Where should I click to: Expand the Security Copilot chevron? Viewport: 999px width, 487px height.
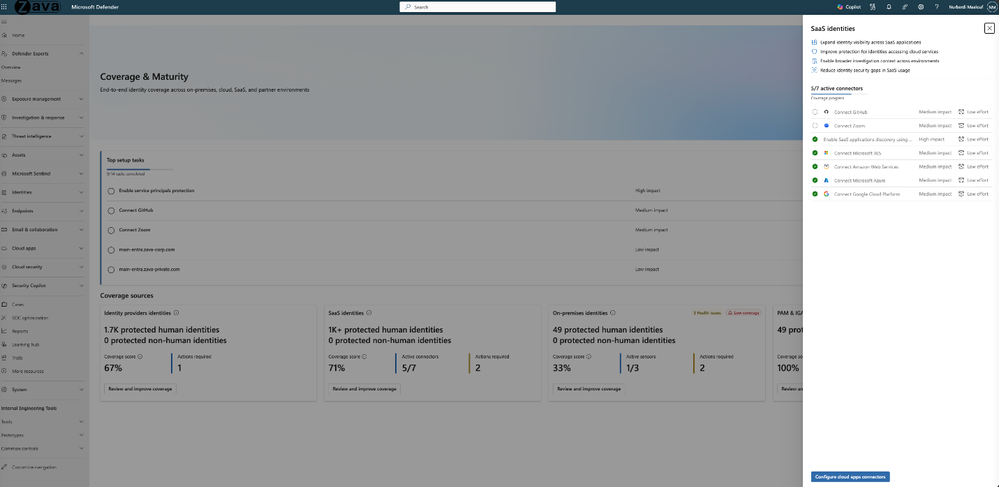[x=82, y=286]
